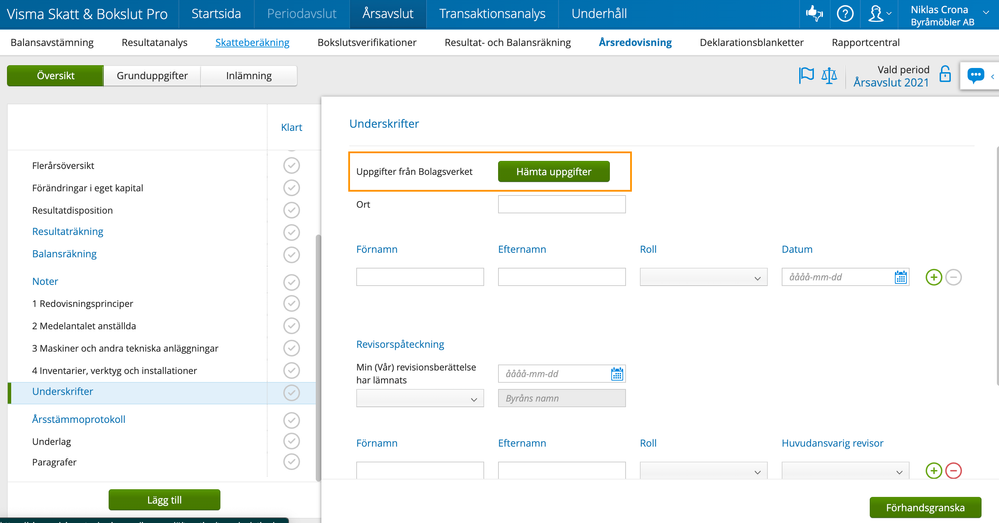The width and height of the screenshot is (999, 523).
Task: Open the user profile dropdown menu
Action: pyautogui.click(x=877, y=14)
